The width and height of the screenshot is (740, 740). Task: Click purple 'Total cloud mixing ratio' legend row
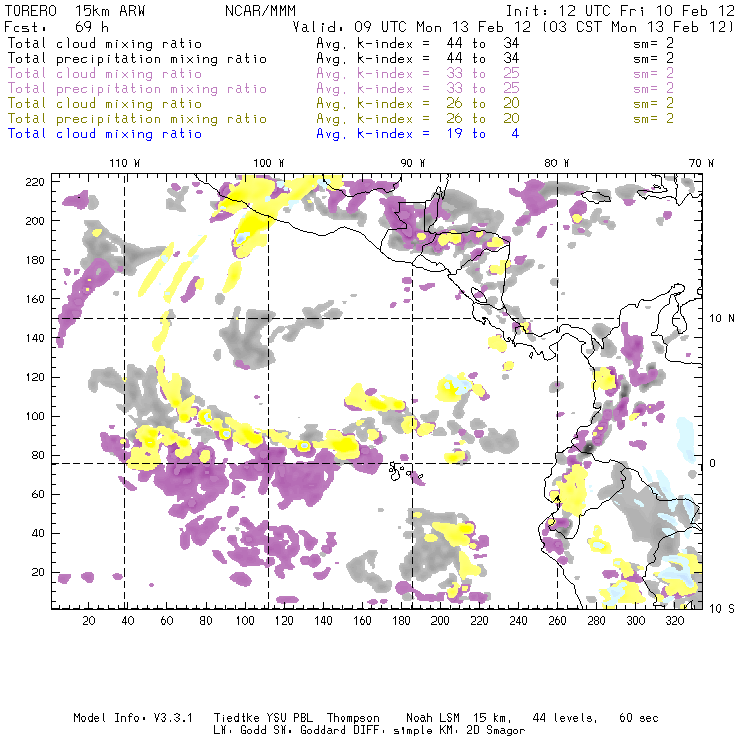104,74
